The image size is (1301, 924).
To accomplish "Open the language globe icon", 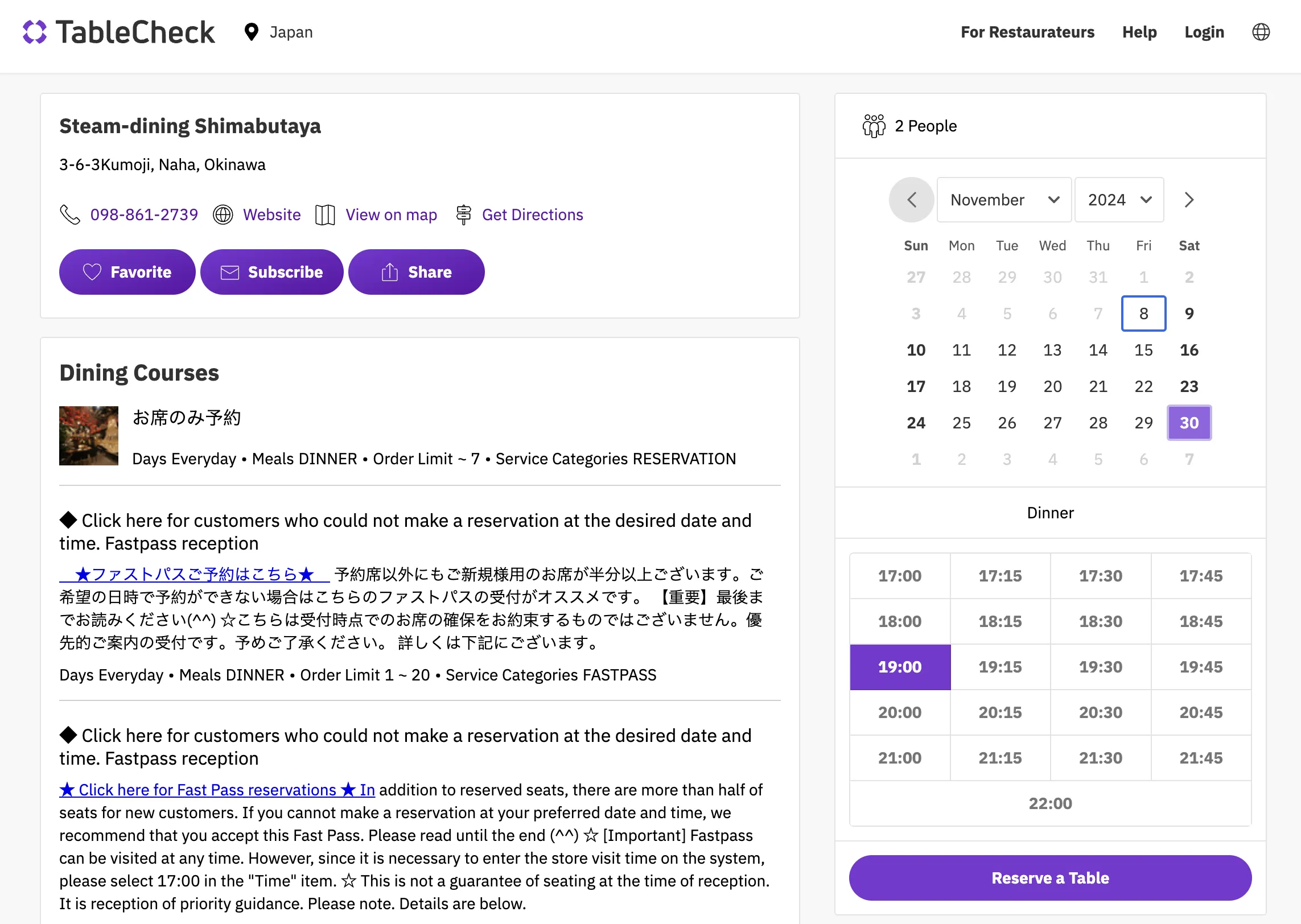I will pos(1261,32).
